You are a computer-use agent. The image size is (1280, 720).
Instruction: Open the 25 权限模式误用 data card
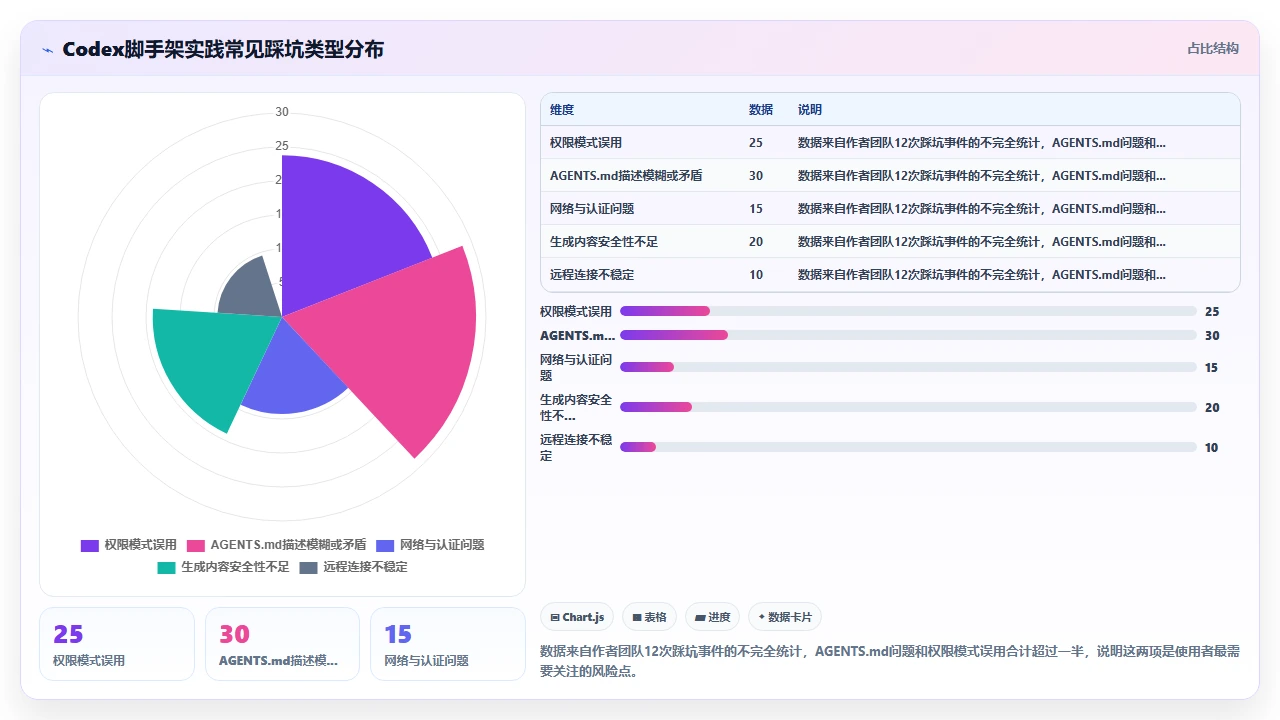coord(117,644)
